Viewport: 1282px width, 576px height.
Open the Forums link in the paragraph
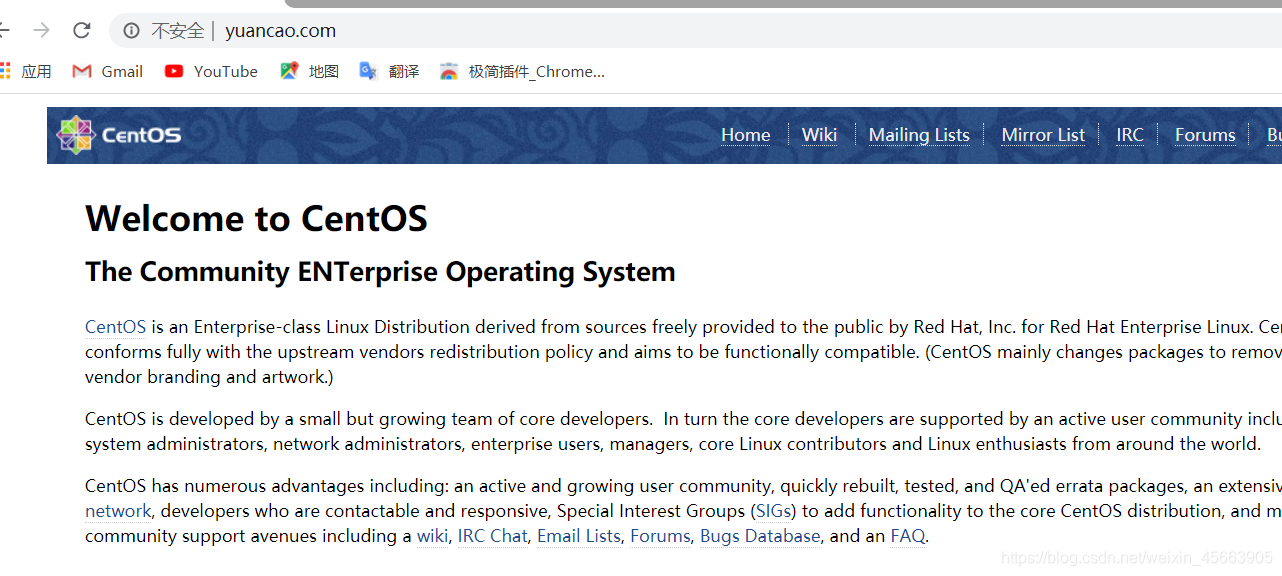tap(660, 536)
